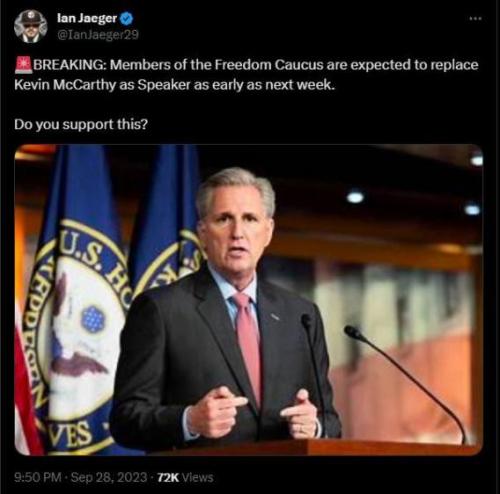Click the BREAKING word in tweet text
Screen dimensions: 500x494
click(x=69, y=65)
